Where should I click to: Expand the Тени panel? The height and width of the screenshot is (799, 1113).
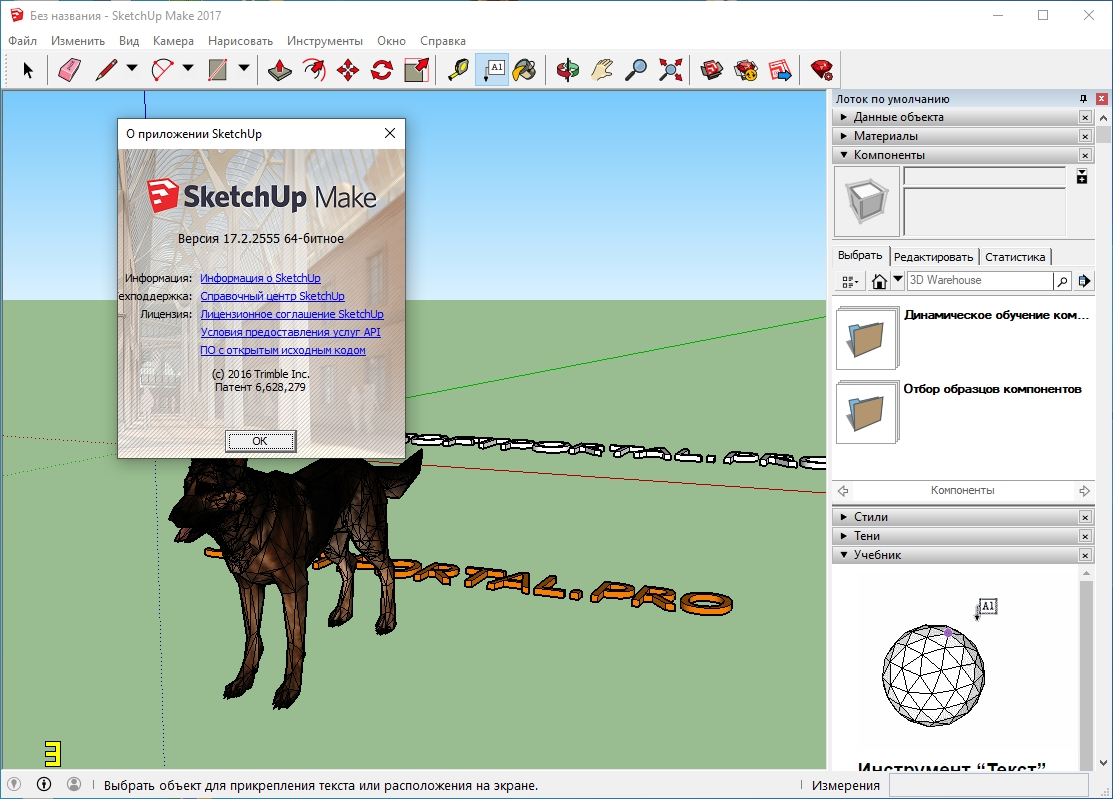click(955, 536)
